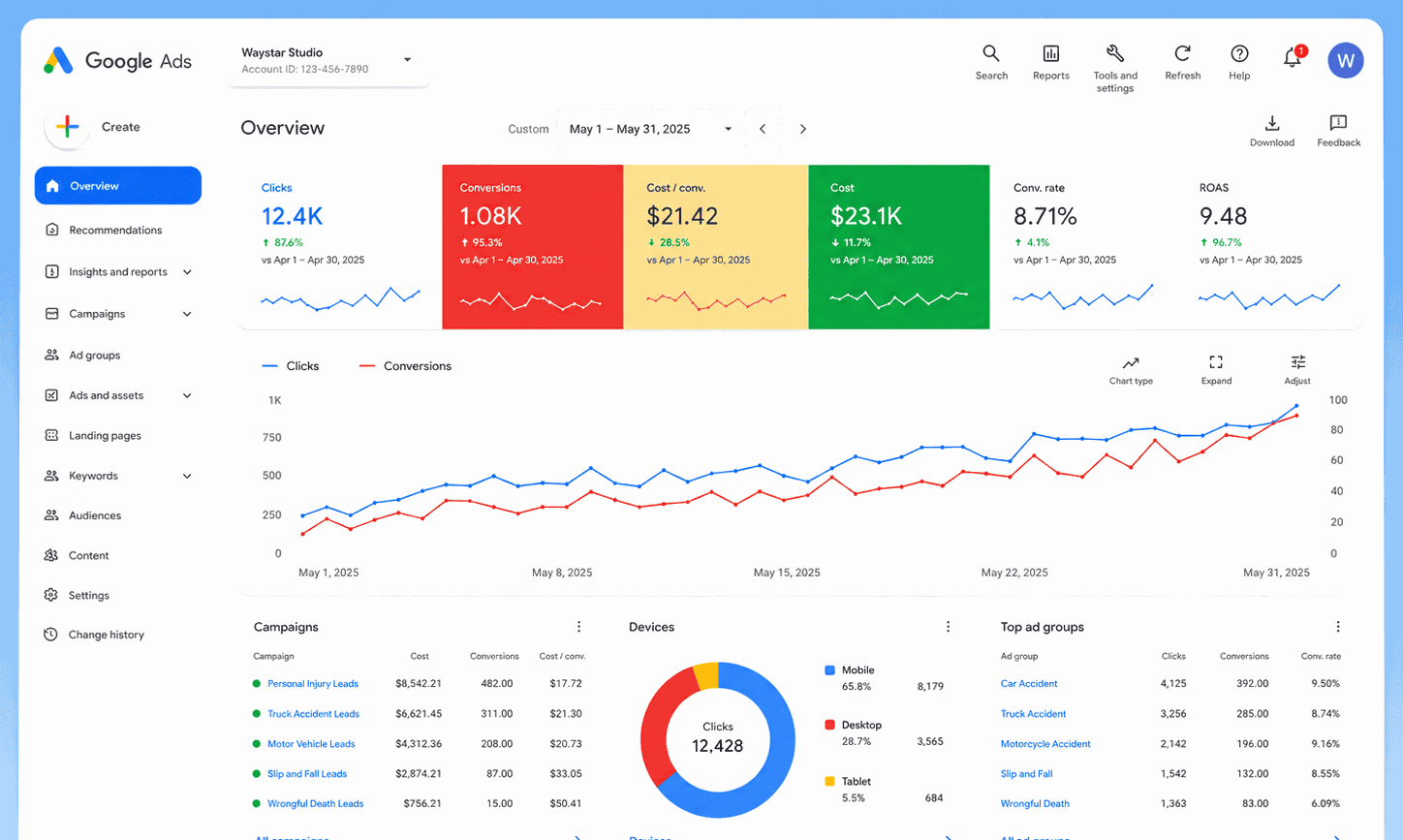The width and height of the screenshot is (1403, 840).
Task: Open the W account avatar
Action: [x=1345, y=60]
